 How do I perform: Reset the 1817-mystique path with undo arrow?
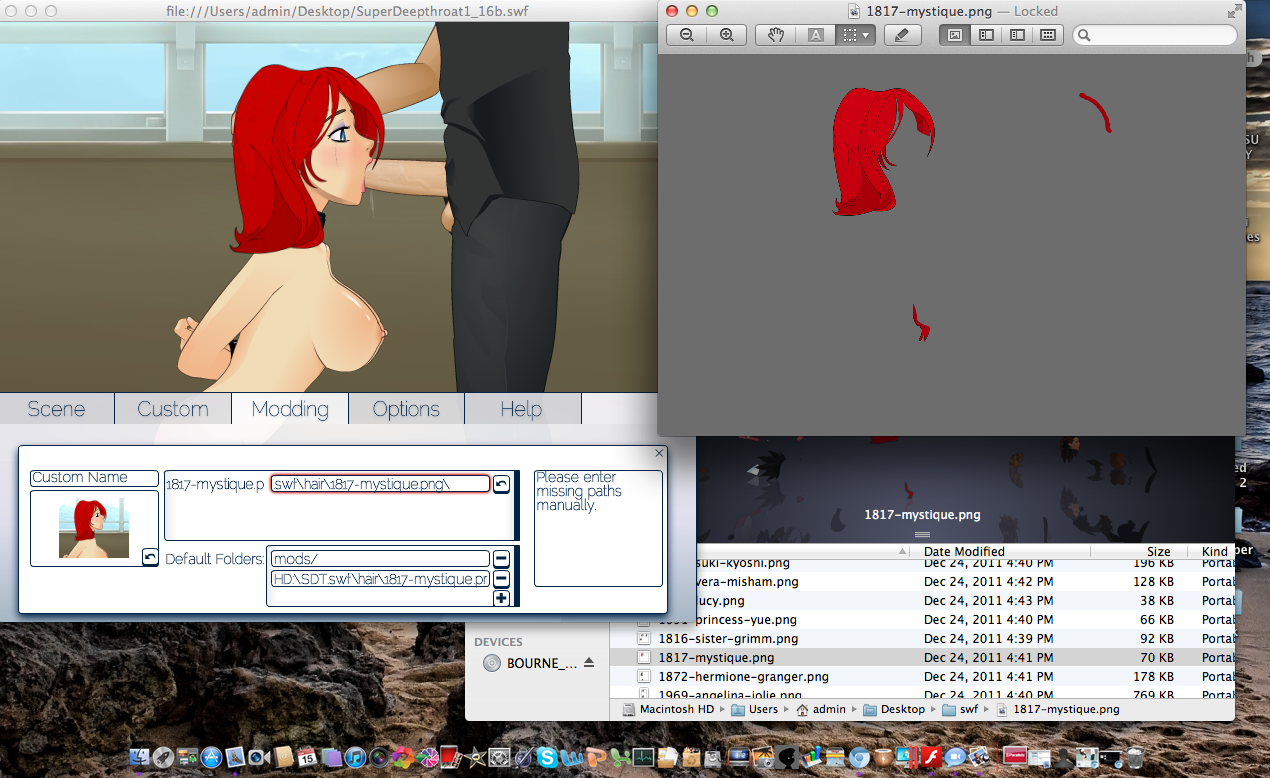tap(502, 484)
